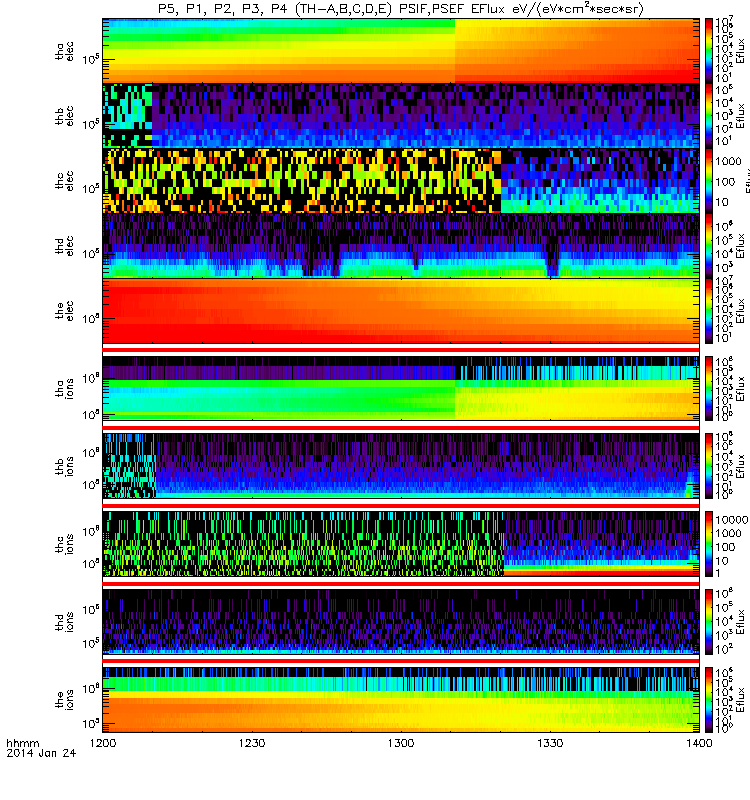
Task: Click the thd elec spectrogram panel
Action: [401, 245]
